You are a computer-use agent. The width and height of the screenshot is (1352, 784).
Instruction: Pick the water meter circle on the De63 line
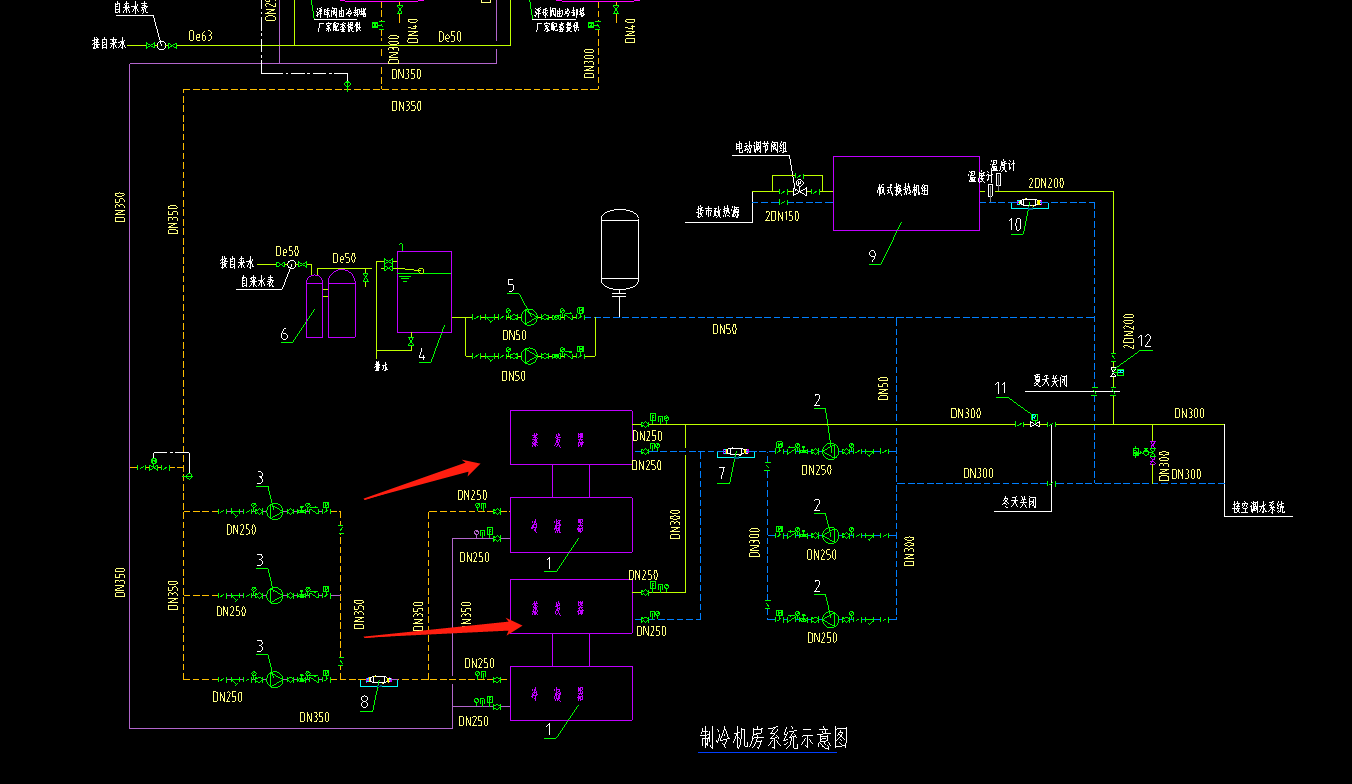pyautogui.click(x=160, y=45)
